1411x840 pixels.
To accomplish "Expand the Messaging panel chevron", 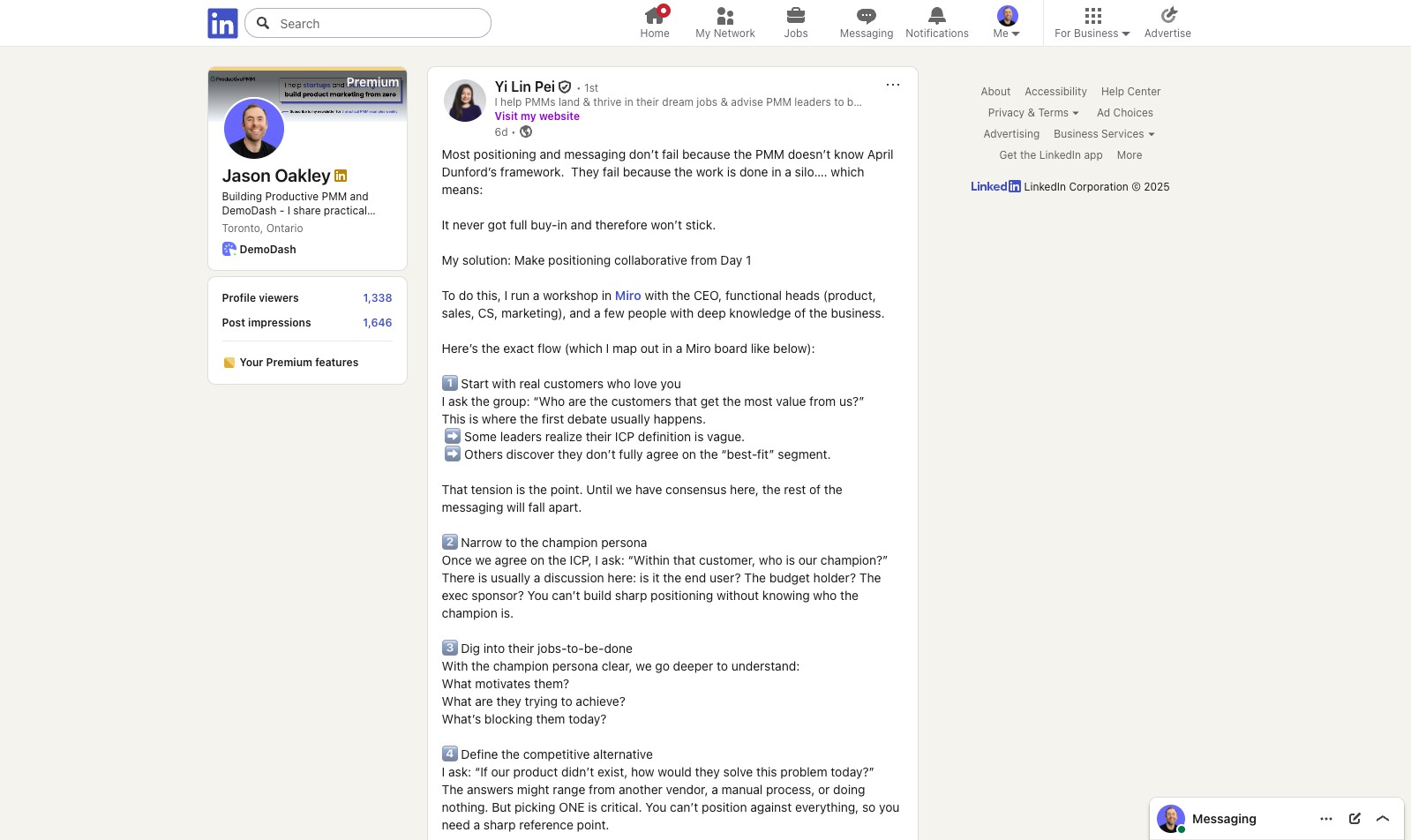I will pos(1383,819).
